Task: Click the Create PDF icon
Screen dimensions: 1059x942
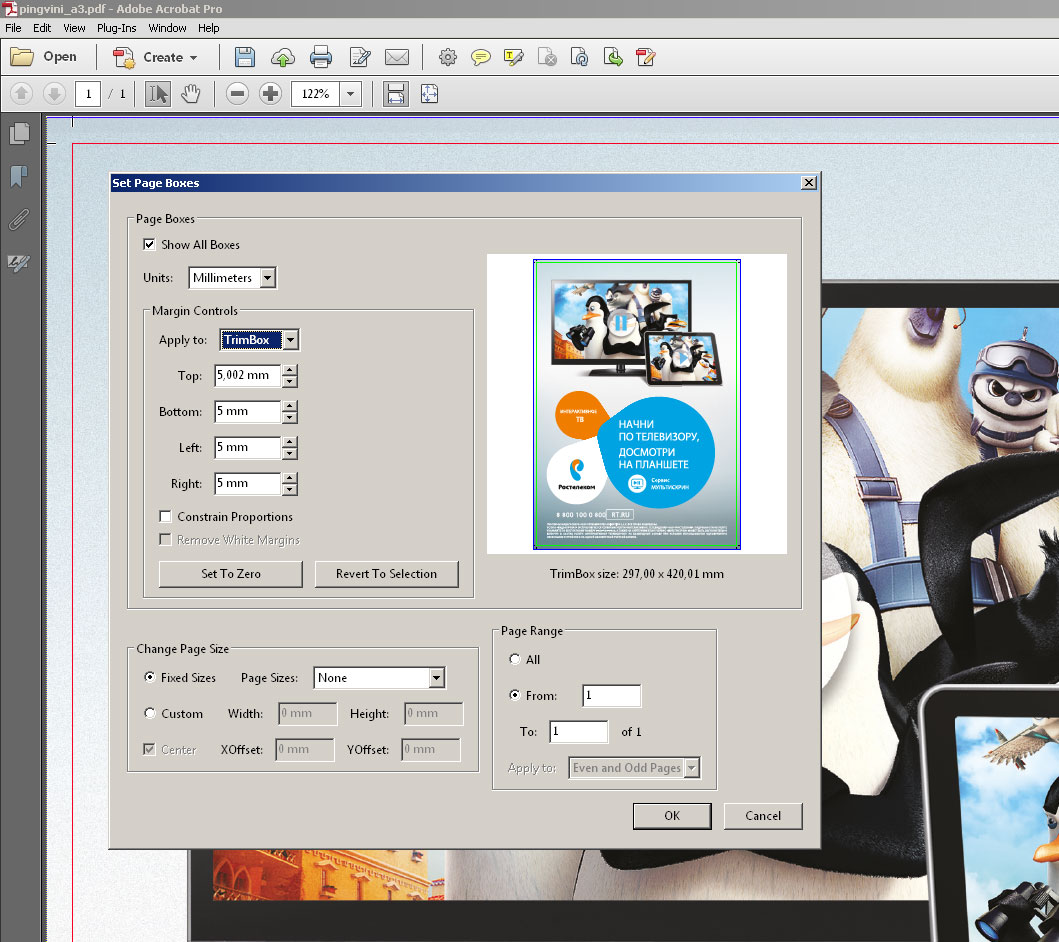Action: (124, 57)
